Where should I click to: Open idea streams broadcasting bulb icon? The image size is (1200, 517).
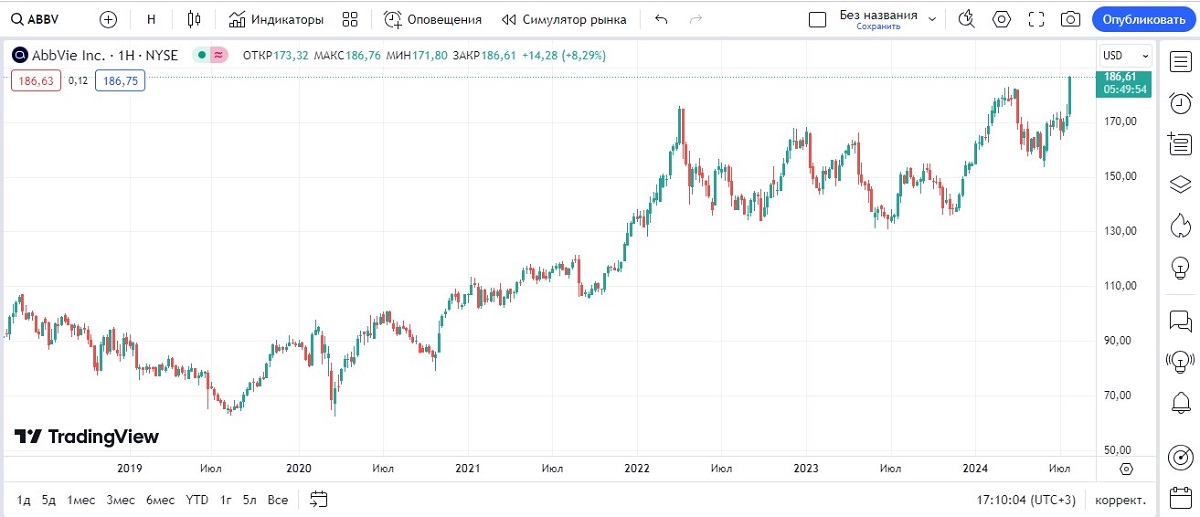pyautogui.click(x=1180, y=361)
